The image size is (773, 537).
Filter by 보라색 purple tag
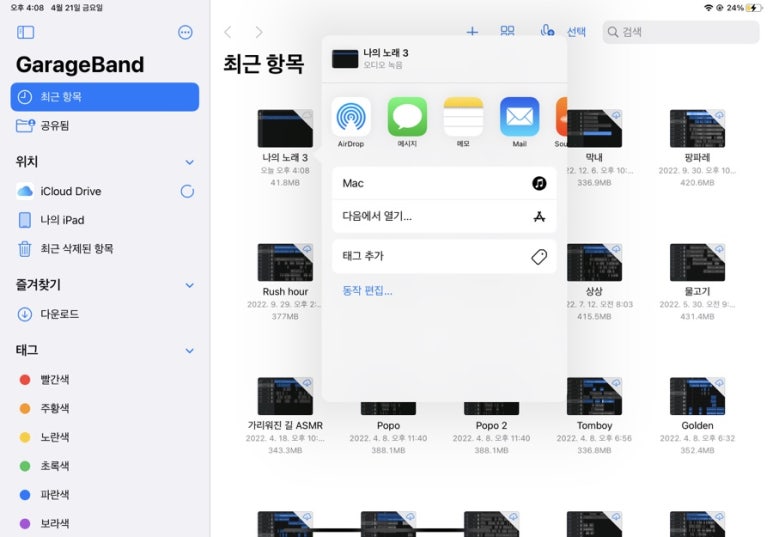[x=105, y=523]
